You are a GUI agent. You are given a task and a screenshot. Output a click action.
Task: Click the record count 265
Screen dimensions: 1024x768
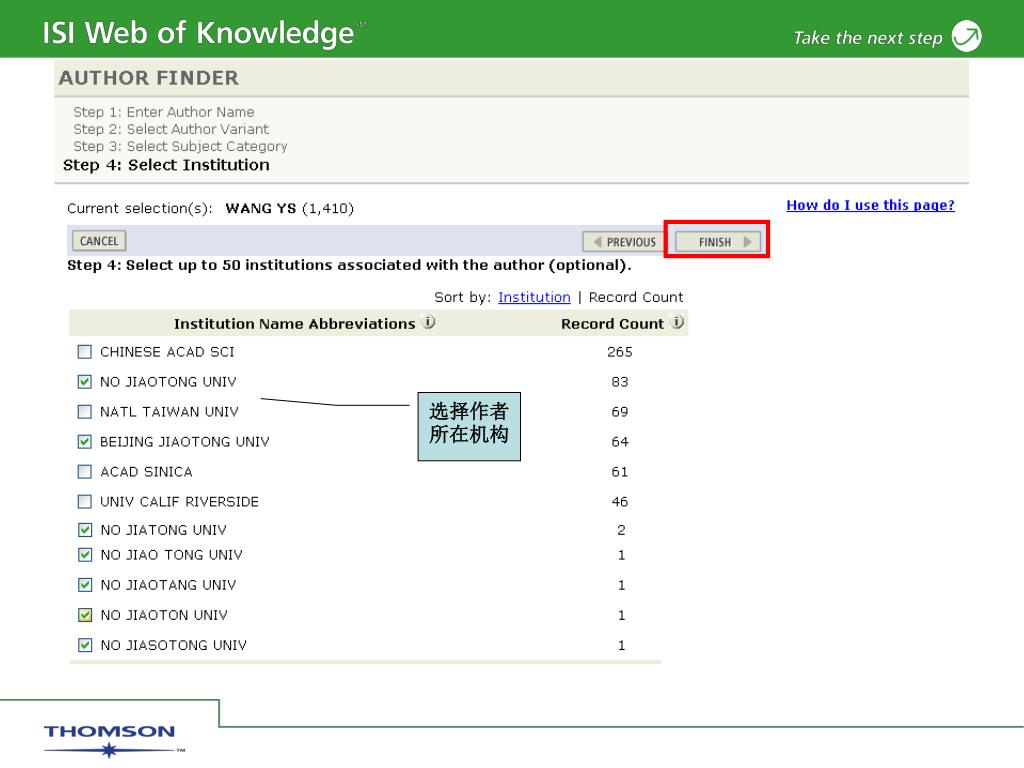coord(620,352)
